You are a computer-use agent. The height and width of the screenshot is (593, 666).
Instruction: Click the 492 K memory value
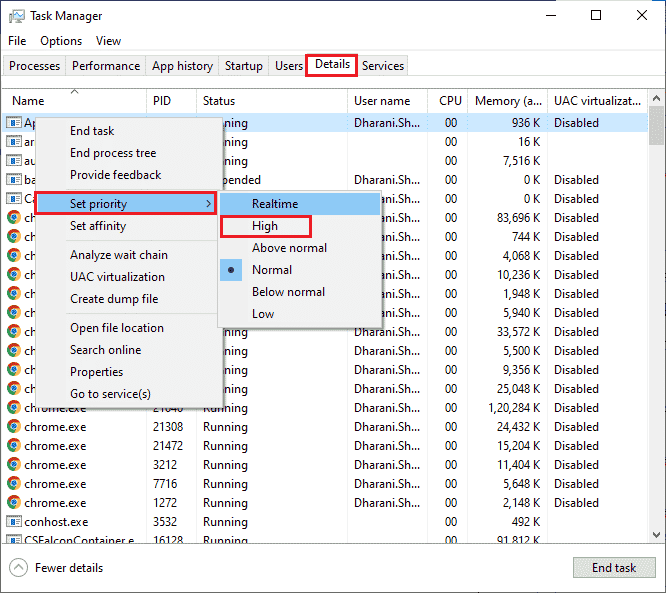(x=526, y=522)
